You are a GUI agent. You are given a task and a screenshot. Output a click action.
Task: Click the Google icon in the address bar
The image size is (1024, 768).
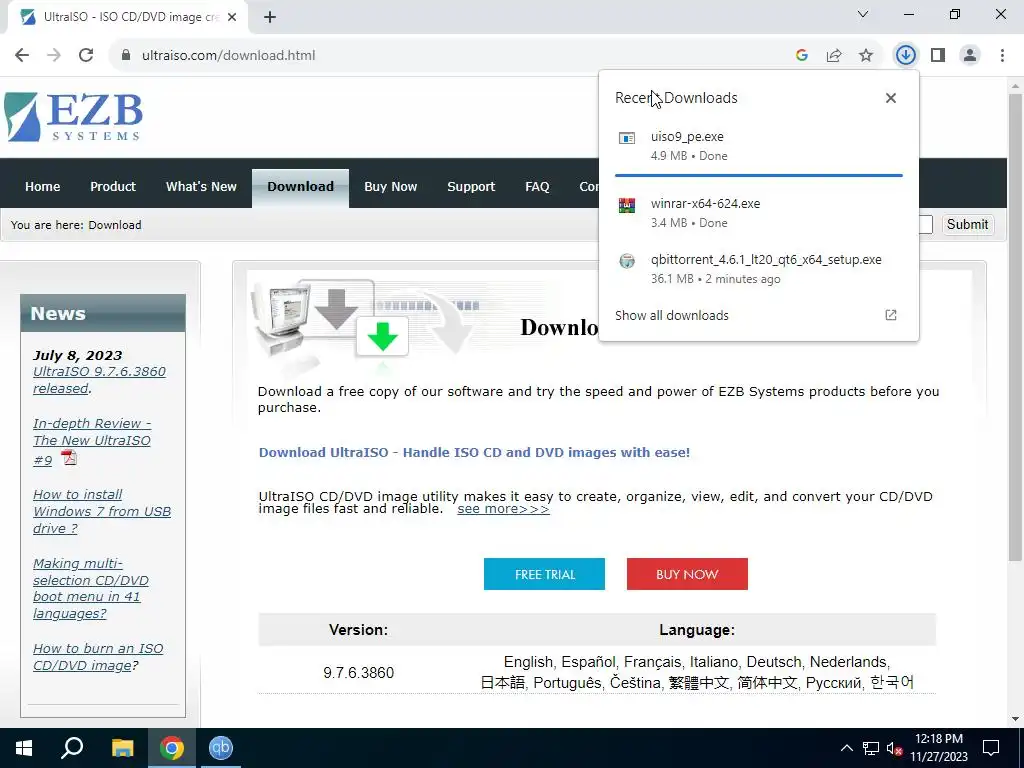(x=802, y=56)
